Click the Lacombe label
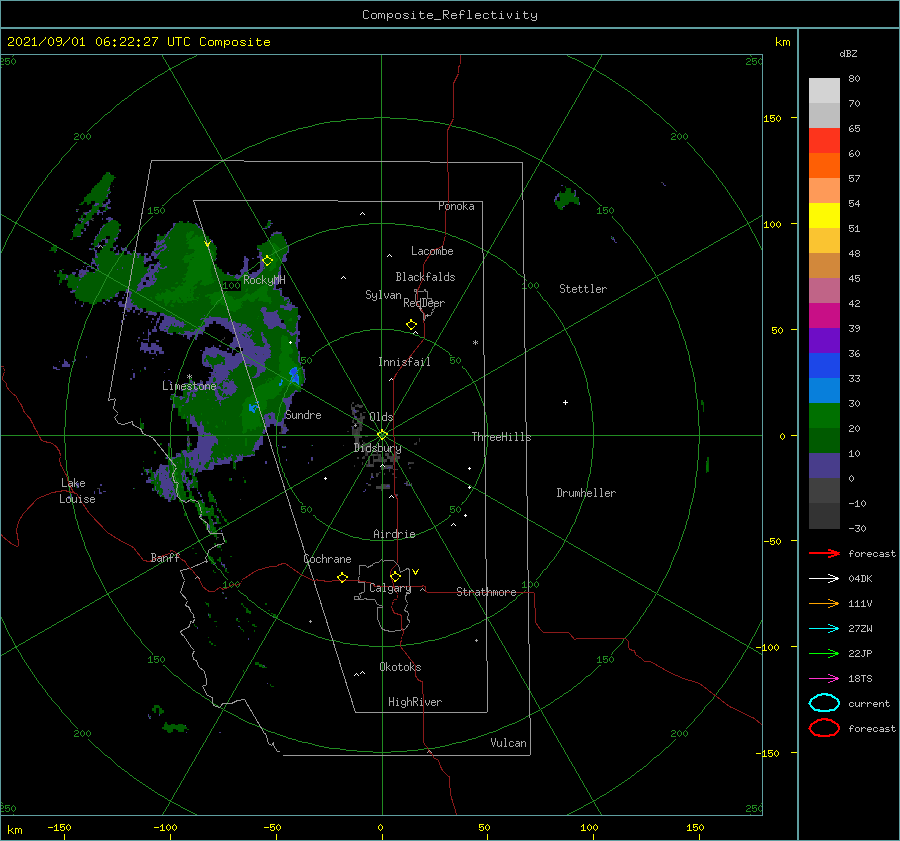This screenshot has width=900, height=841. pyautogui.click(x=432, y=251)
